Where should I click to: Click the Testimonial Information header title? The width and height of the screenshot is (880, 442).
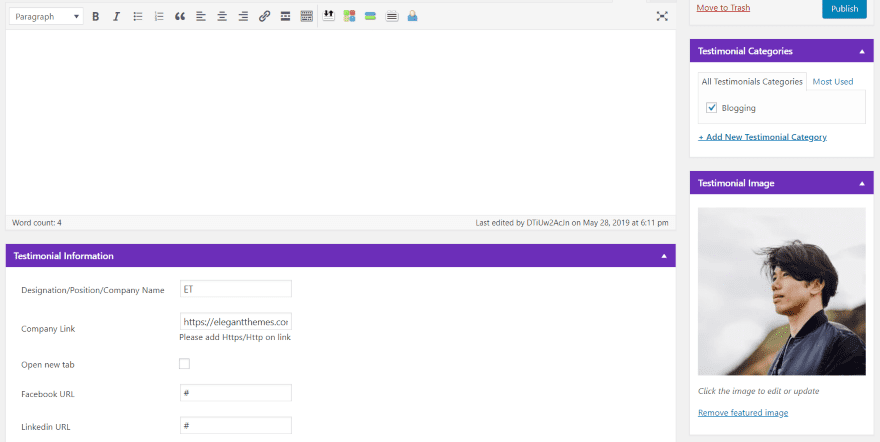click(63, 256)
